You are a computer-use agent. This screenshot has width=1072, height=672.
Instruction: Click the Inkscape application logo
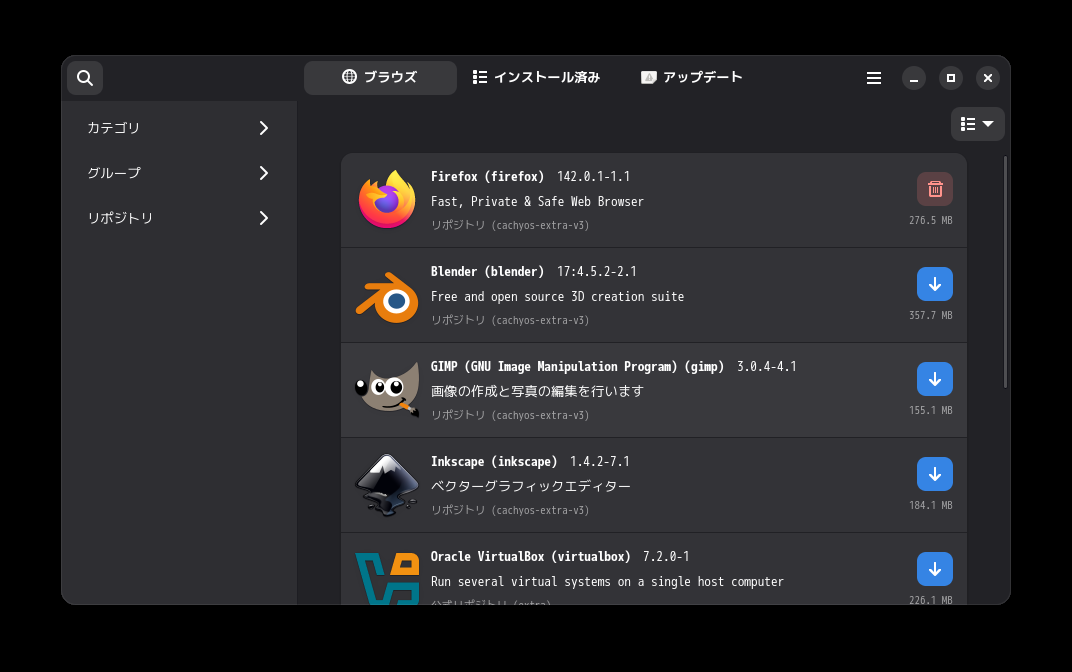tap(387, 485)
